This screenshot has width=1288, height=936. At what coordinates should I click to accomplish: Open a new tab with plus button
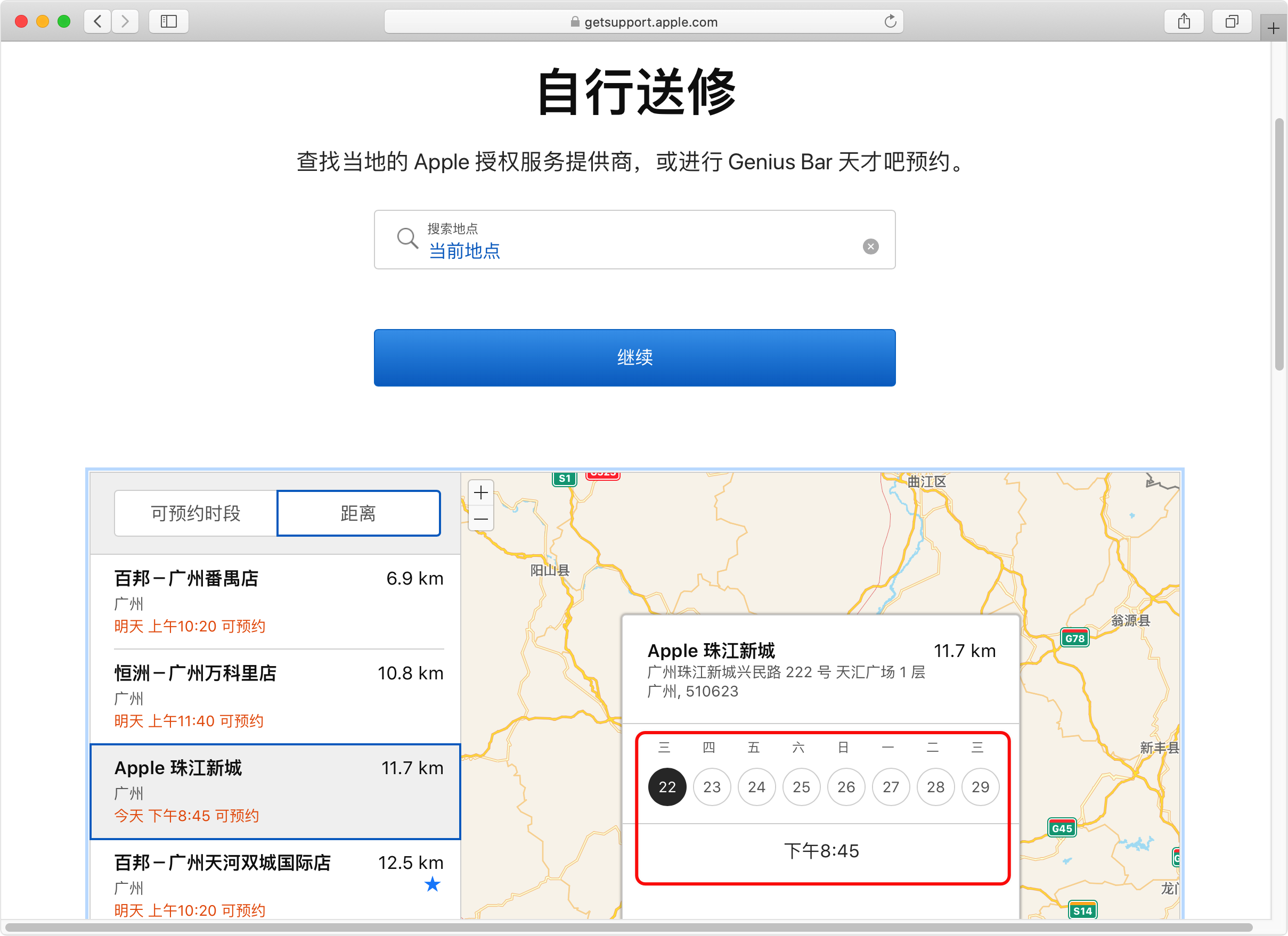point(1273,28)
